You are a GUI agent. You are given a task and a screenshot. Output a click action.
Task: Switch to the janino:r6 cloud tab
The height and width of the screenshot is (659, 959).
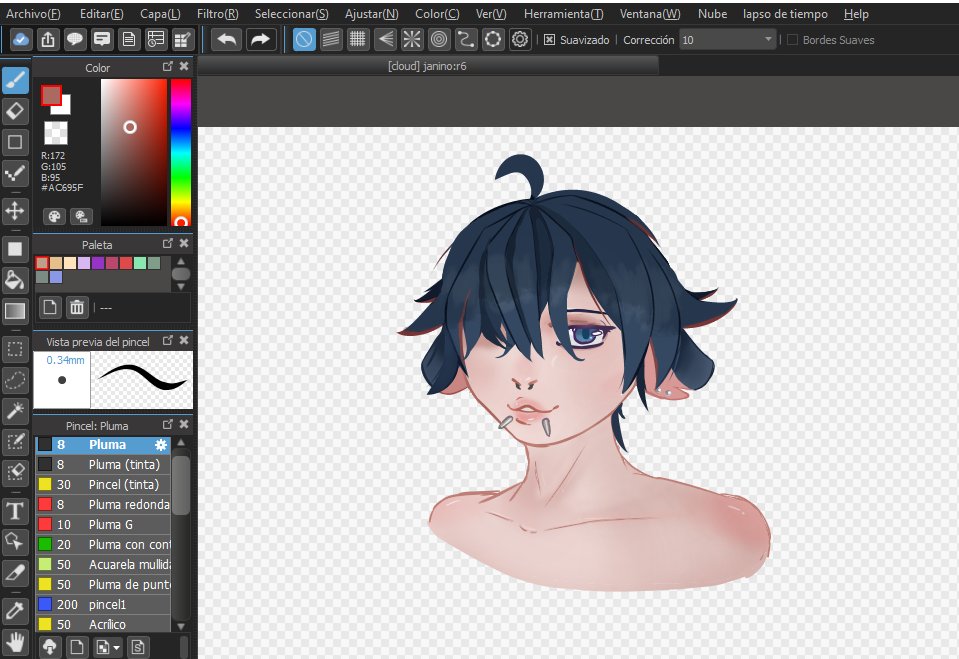428,66
